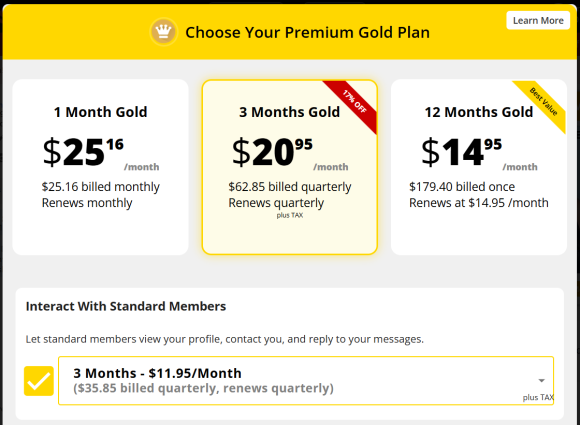Expand the 3 Months $11.95/Month dropdown arrow
Image resolution: width=580 pixels, height=425 pixels.
click(542, 380)
